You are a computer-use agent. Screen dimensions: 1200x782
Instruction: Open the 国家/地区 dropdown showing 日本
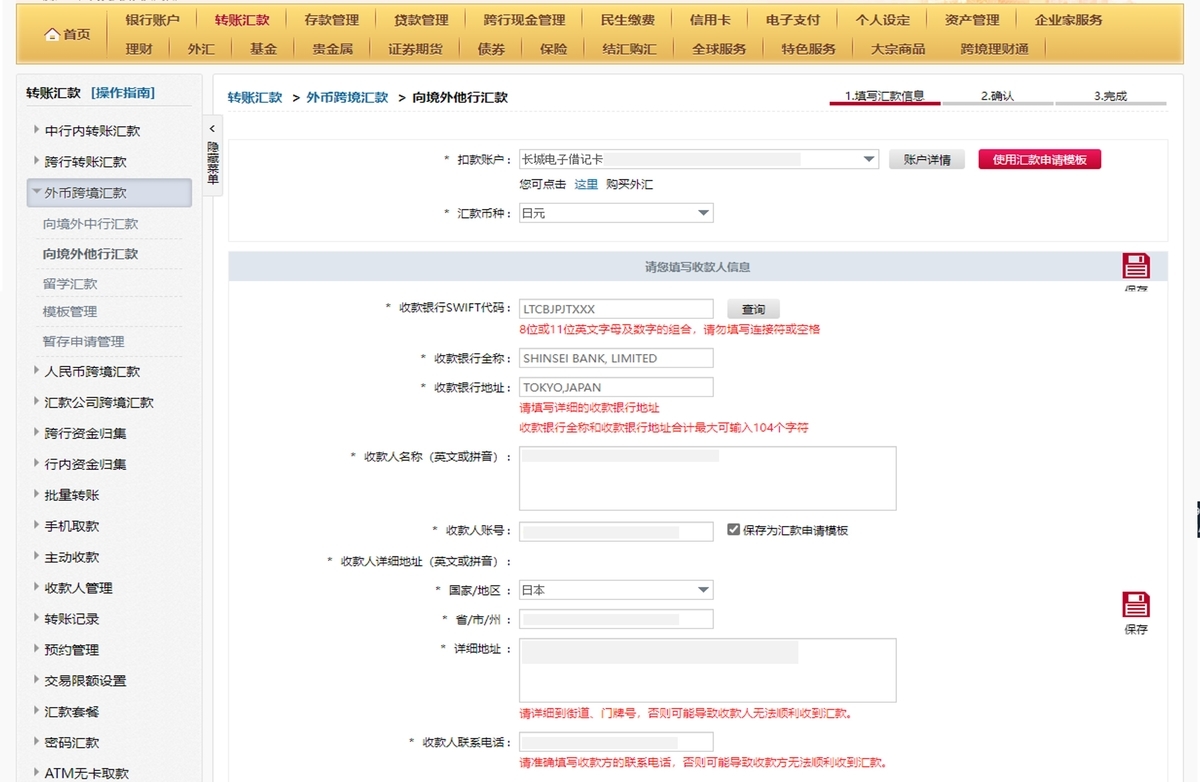click(x=705, y=589)
